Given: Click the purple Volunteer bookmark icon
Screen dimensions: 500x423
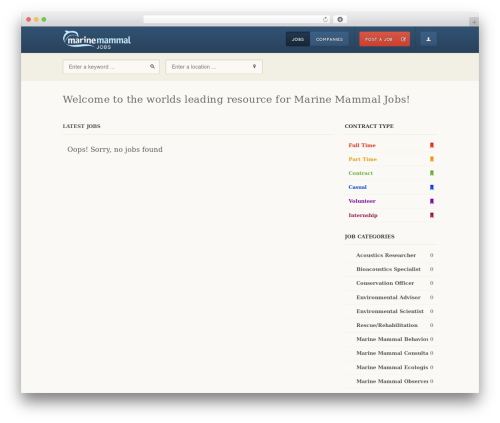Looking at the screenshot, I should pos(432,201).
